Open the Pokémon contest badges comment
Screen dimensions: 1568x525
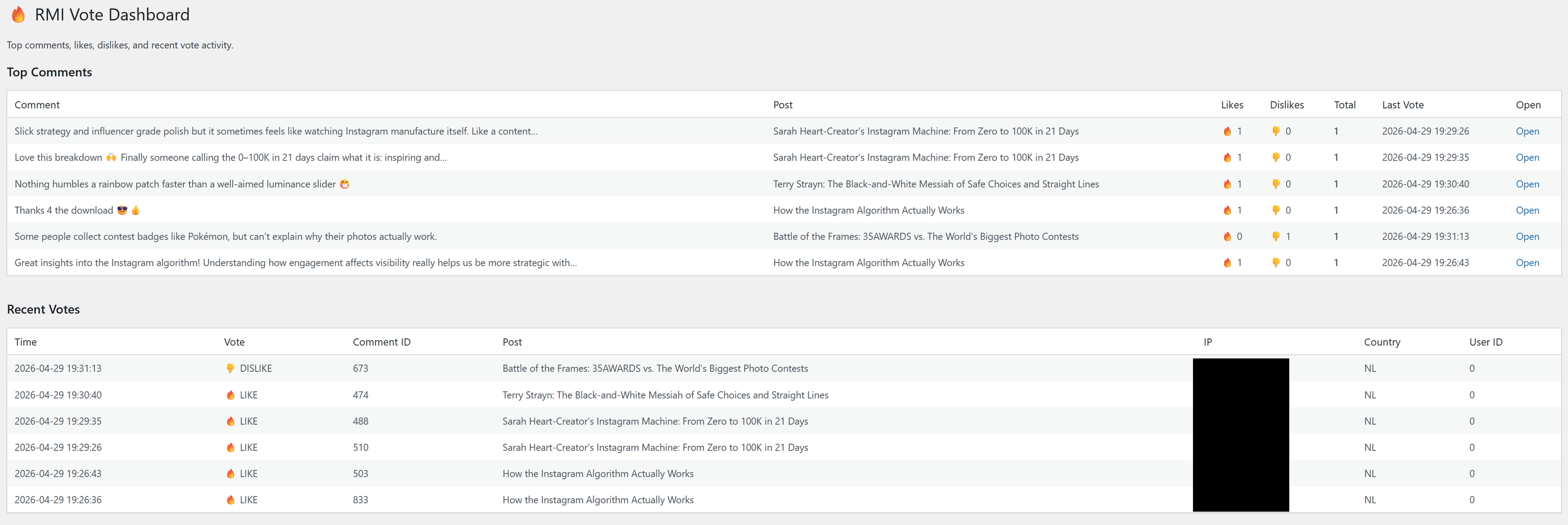1527,237
